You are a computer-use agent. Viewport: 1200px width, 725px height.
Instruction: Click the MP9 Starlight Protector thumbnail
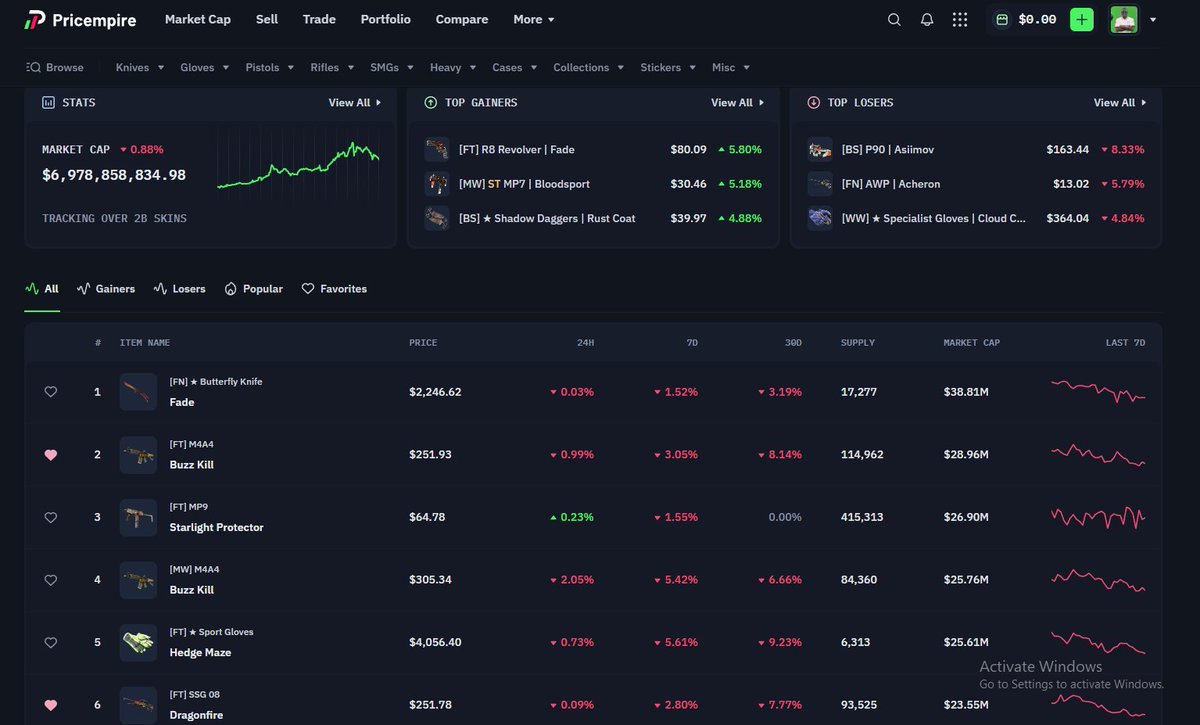pos(138,517)
